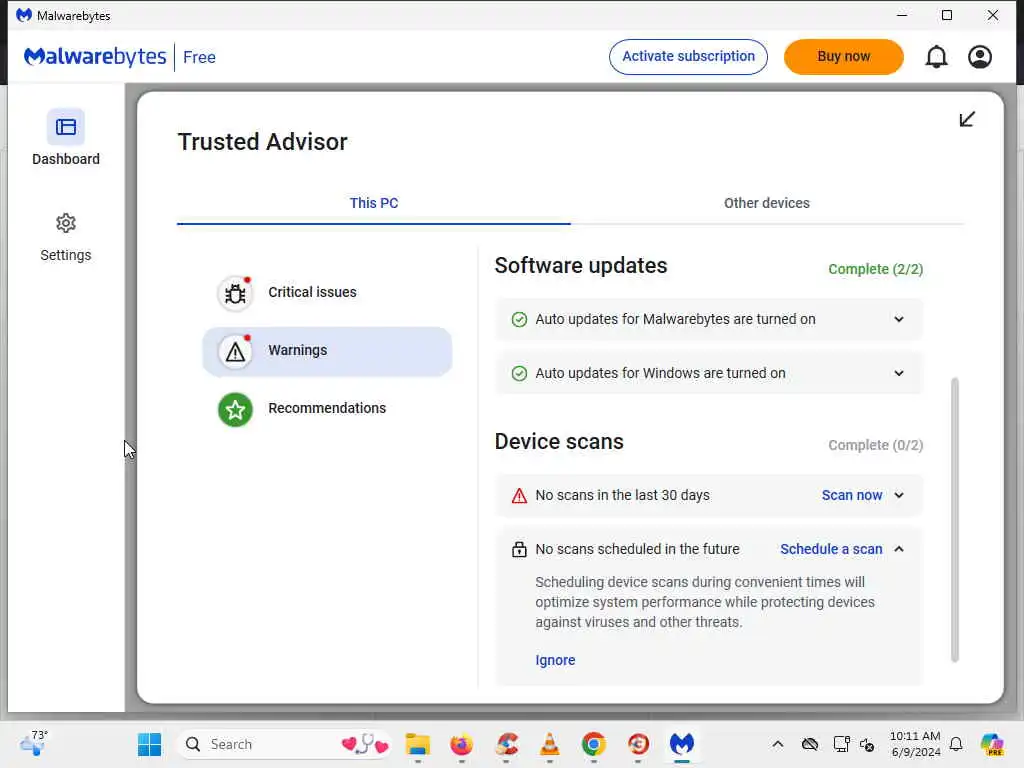Switch to This PC tab
This screenshot has height=768, width=1024.
pos(374,203)
